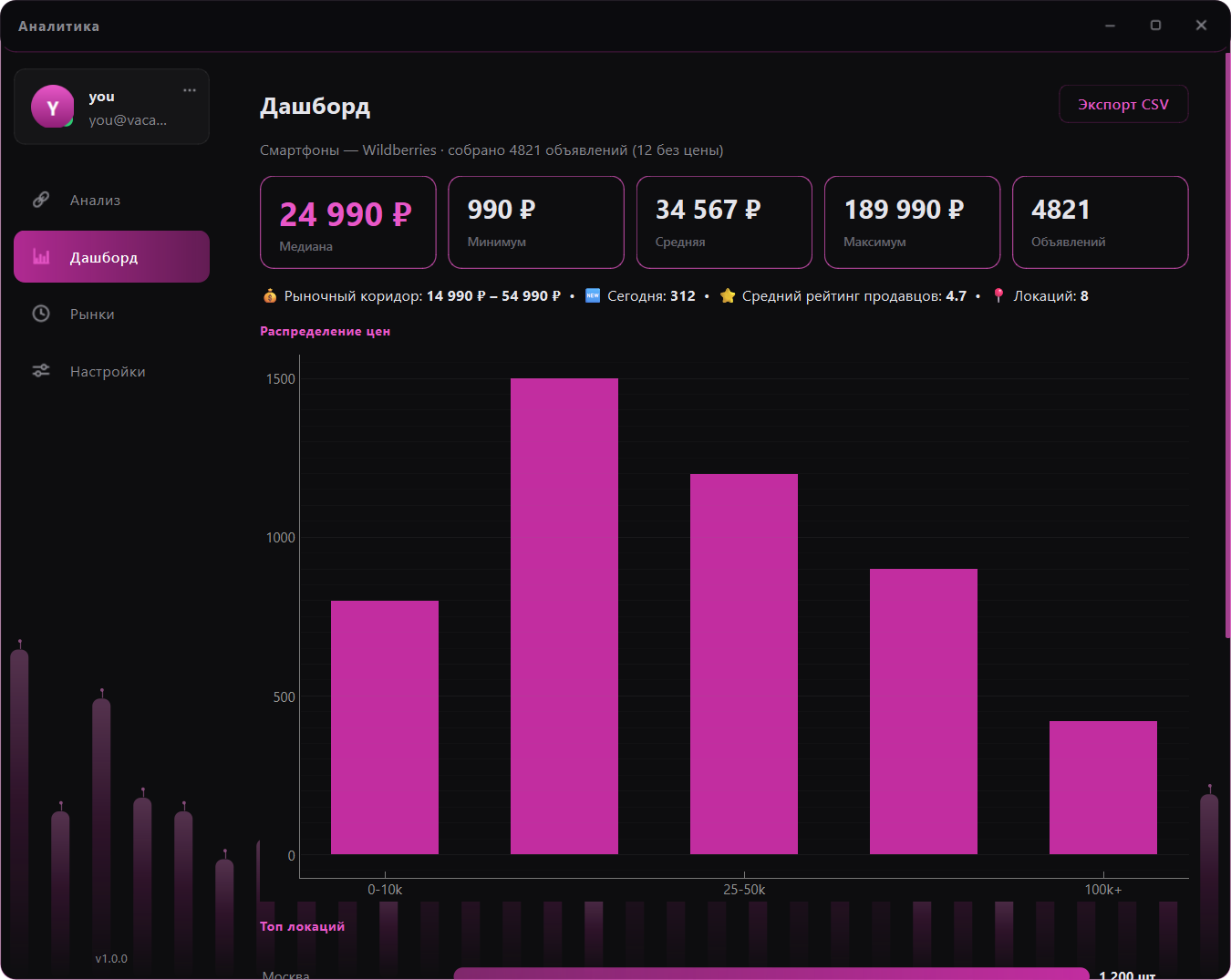The width and height of the screenshot is (1231, 980).
Task: Open the three-dots user menu
Action: 190,90
